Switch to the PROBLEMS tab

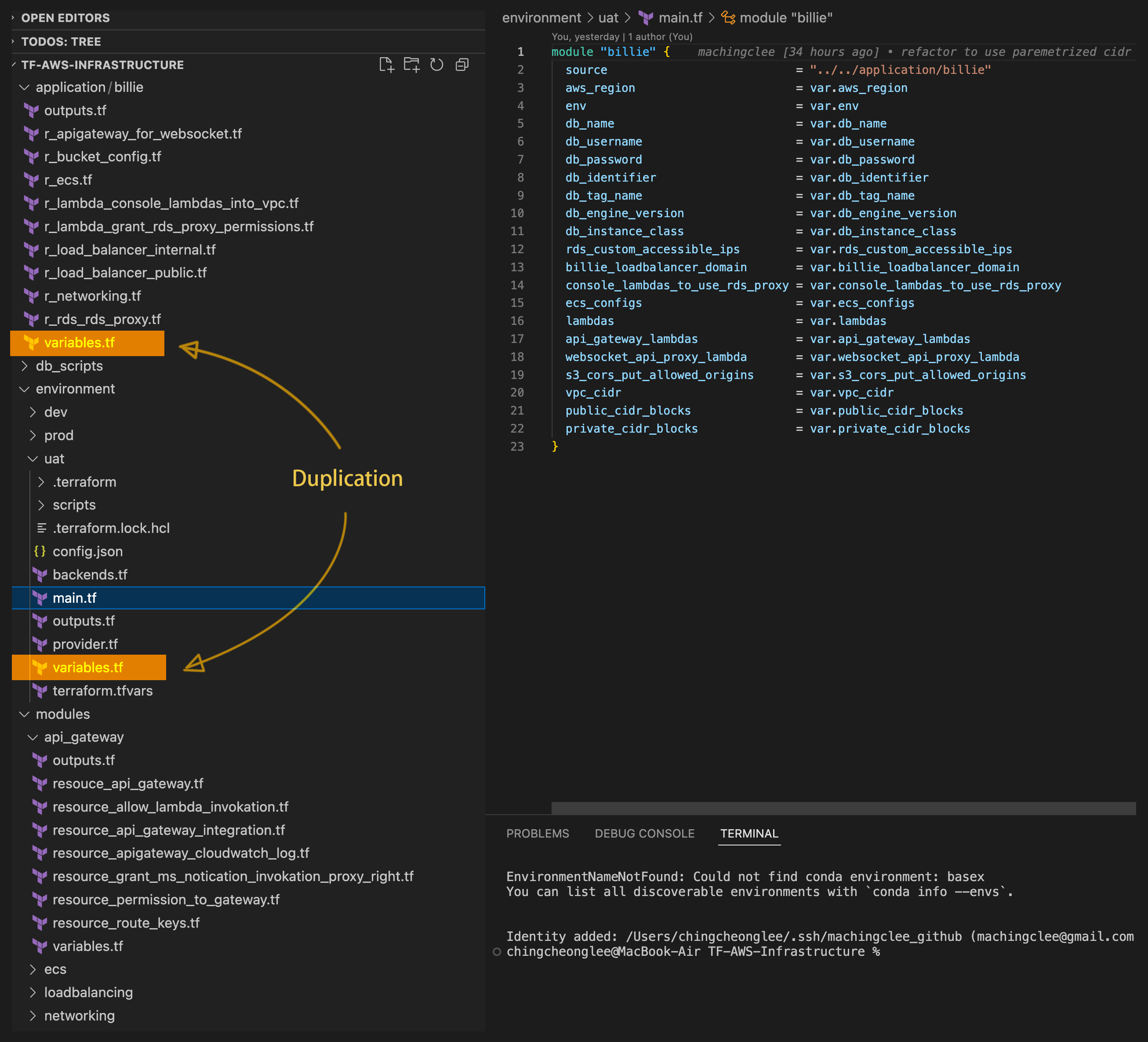[x=538, y=834]
